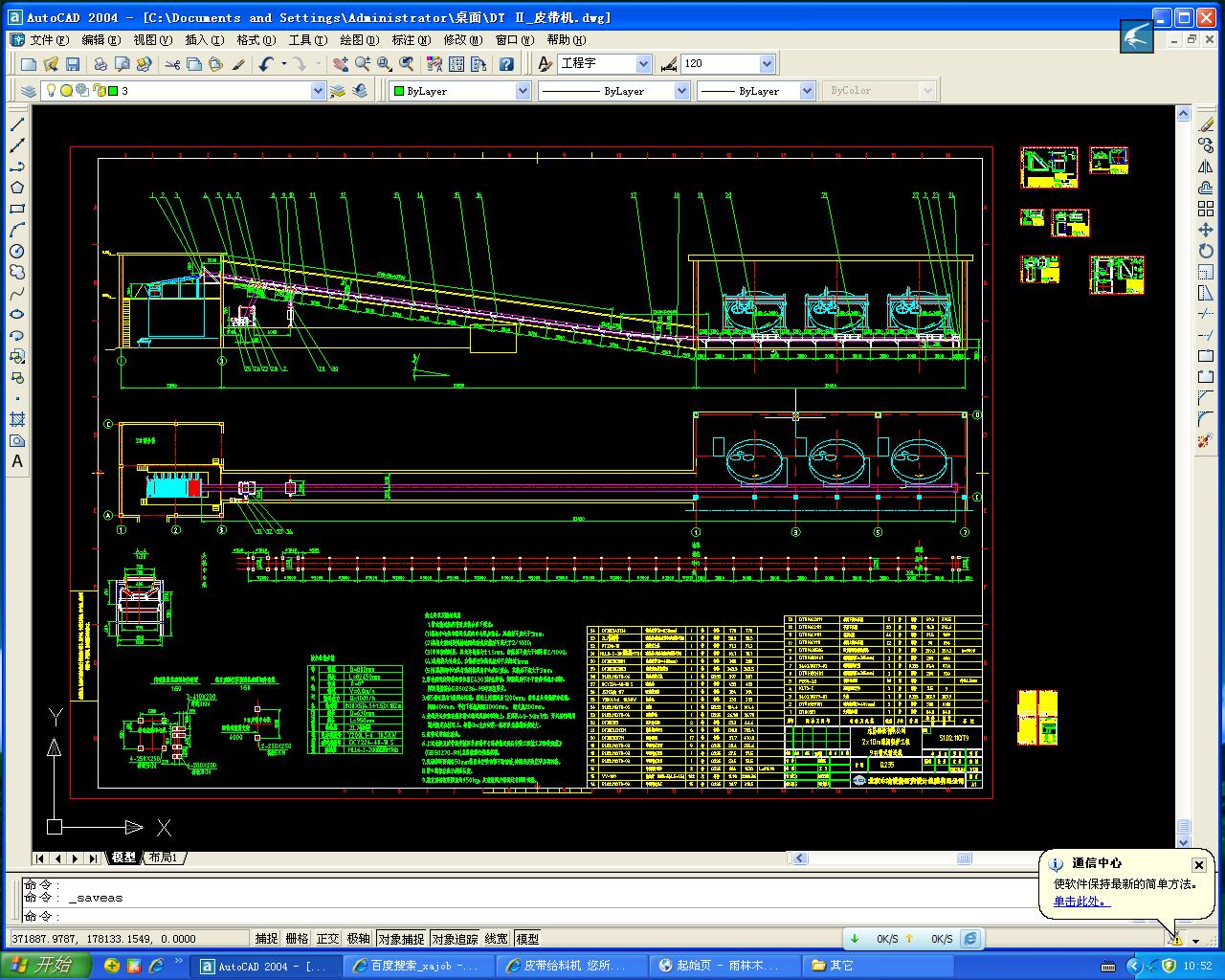Select the Polygon draw tool
This screenshot has width=1225, height=980.
pos(17,188)
